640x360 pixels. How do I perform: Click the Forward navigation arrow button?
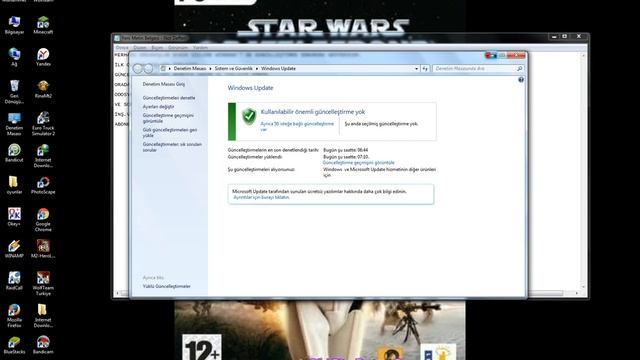149,69
